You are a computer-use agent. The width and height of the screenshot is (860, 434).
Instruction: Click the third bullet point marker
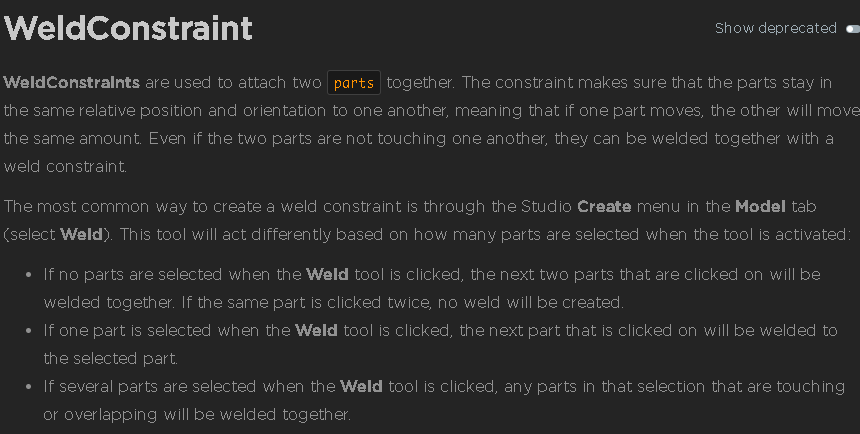[x=27, y=386]
